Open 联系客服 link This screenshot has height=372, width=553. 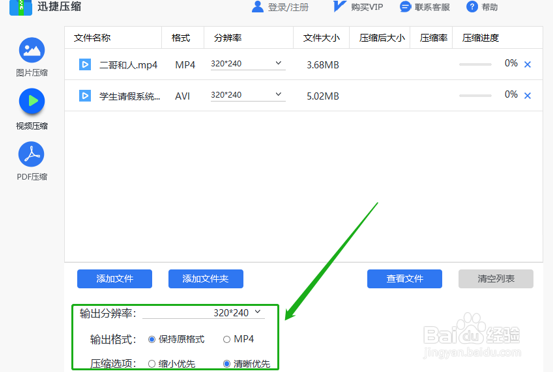pyautogui.click(x=432, y=7)
